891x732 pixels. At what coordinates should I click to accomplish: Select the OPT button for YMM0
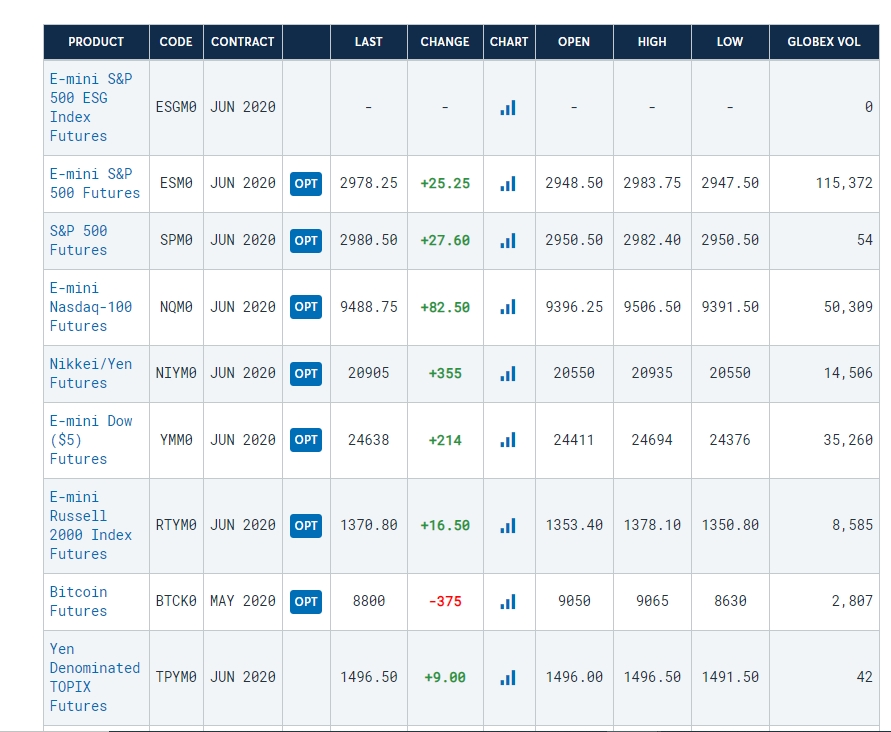306,440
